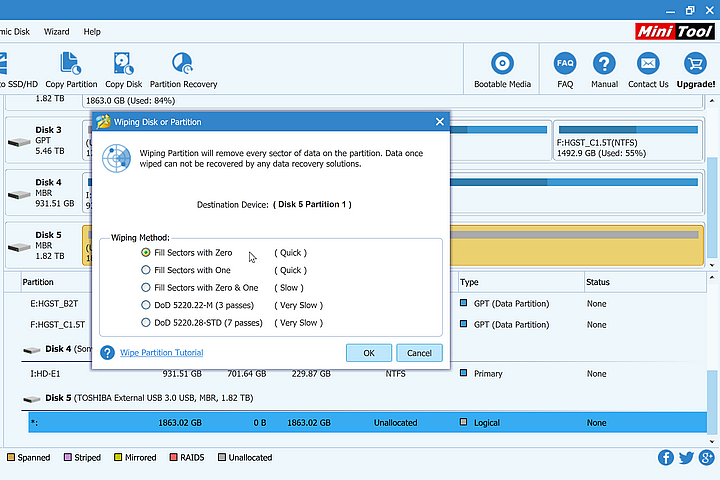Click the Disk 4 drive icon in disk map

coord(19,195)
